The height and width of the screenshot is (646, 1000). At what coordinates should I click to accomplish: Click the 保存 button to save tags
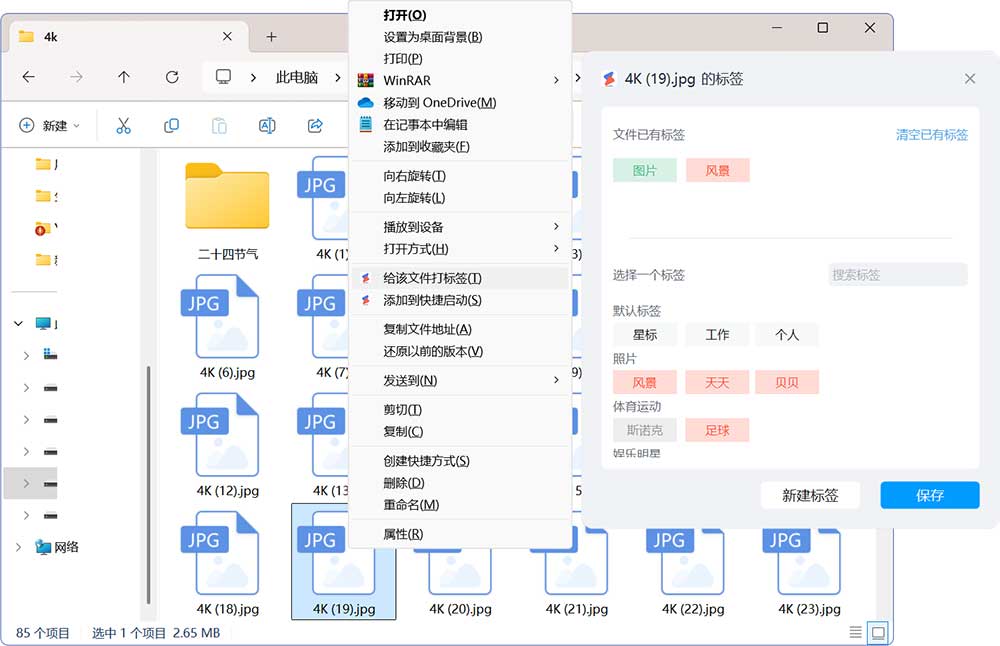[929, 495]
